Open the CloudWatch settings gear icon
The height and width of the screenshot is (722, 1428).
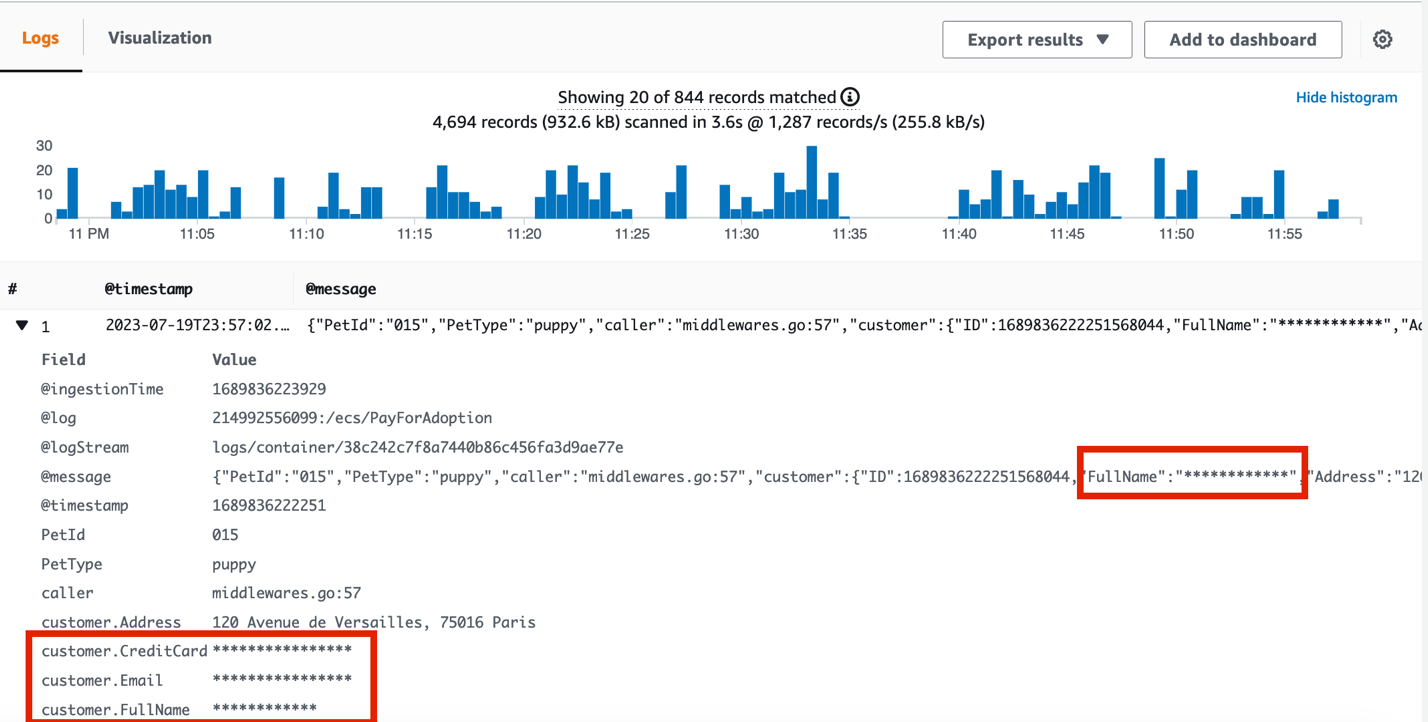click(1382, 39)
